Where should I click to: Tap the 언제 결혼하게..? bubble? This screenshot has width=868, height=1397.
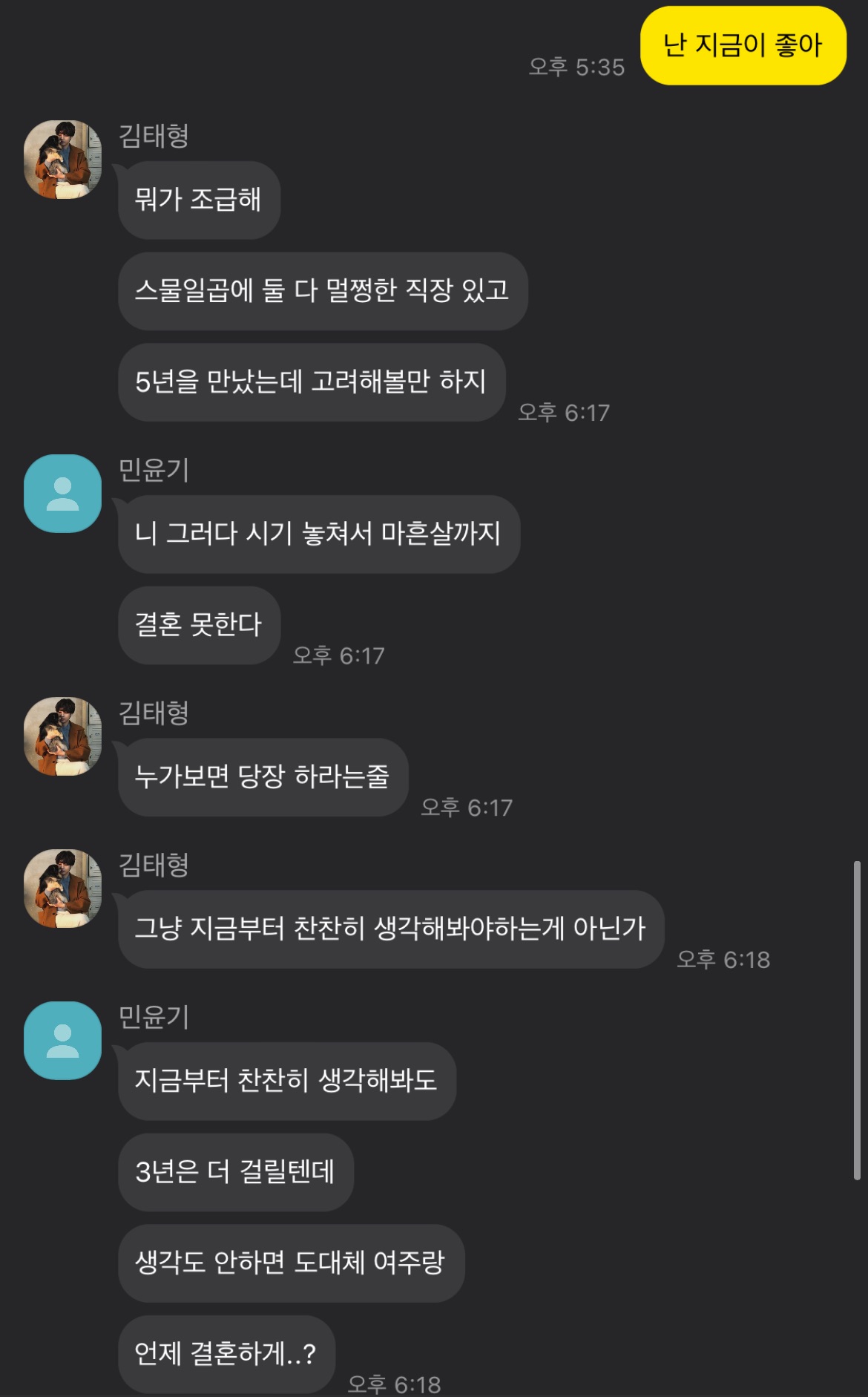(x=226, y=1355)
